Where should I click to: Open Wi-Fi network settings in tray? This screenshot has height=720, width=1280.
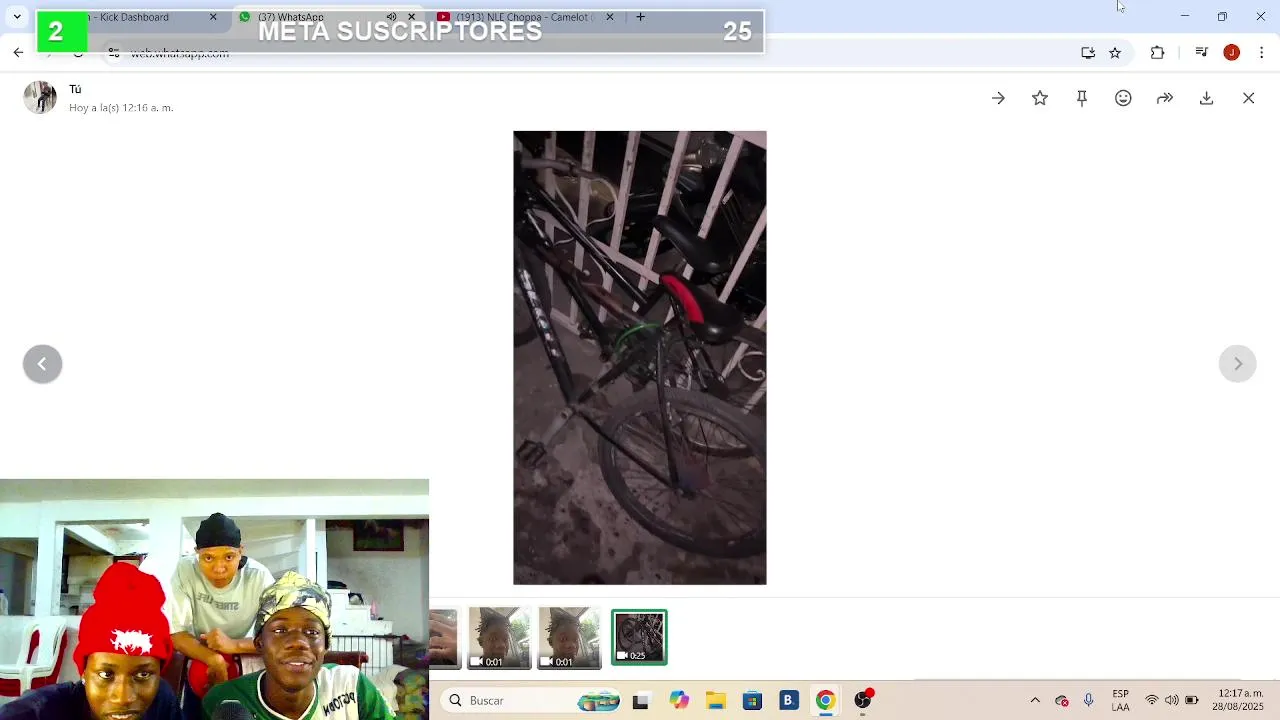tap(1152, 701)
